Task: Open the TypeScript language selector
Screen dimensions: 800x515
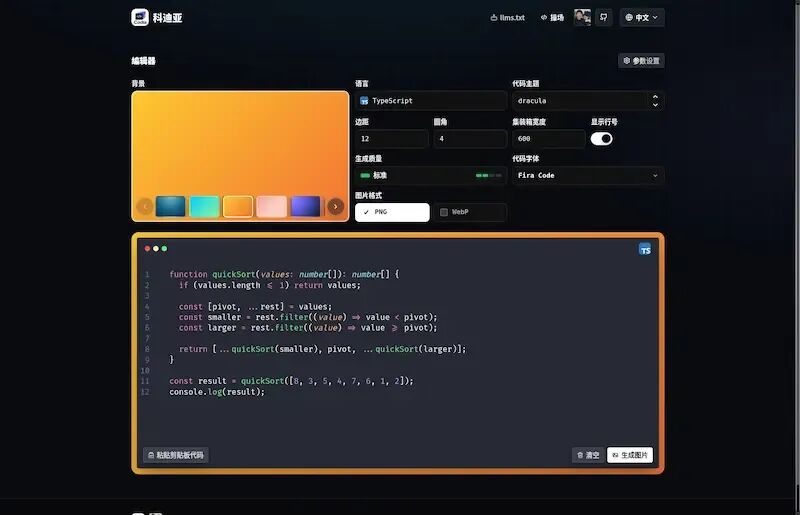Action: pyautogui.click(x=431, y=101)
